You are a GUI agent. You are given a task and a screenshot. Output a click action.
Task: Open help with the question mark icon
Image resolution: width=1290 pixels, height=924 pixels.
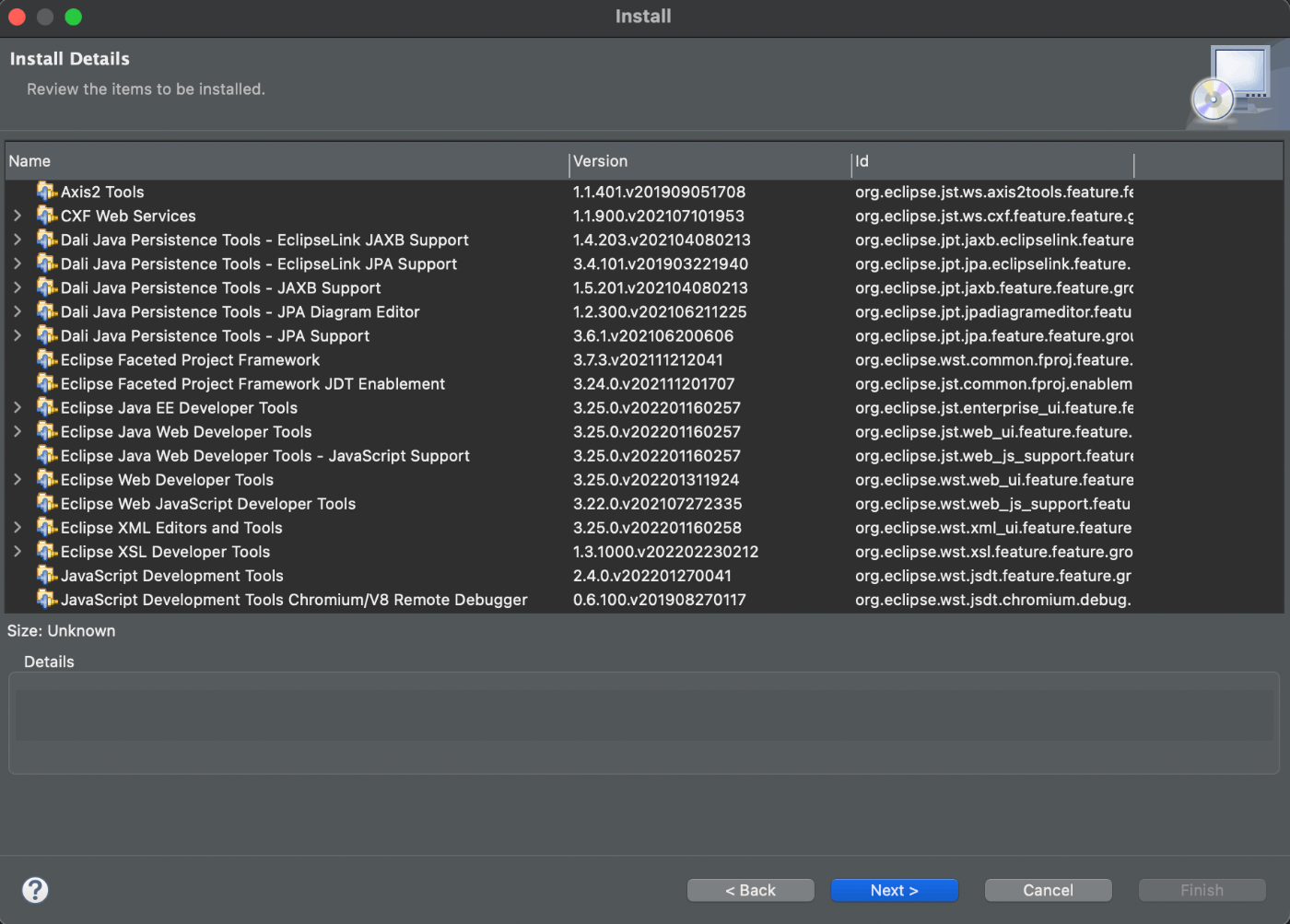(x=35, y=890)
